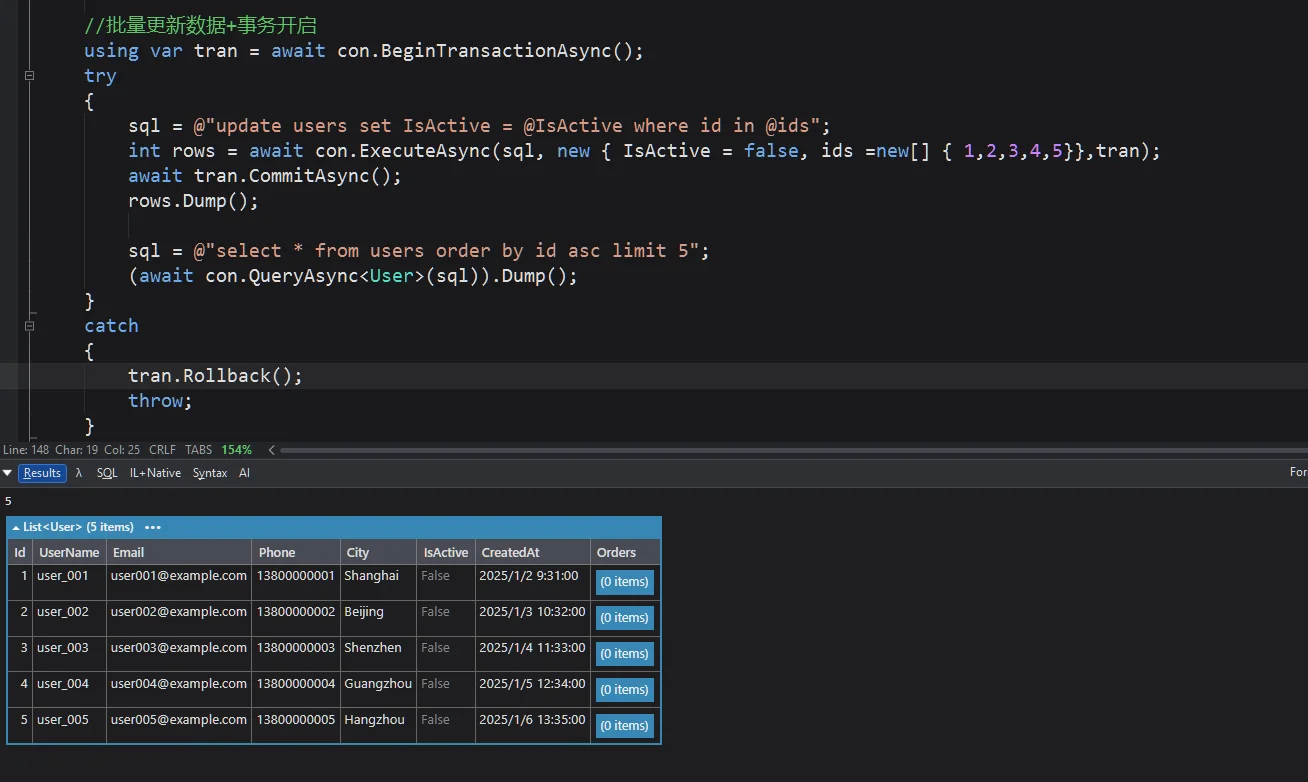This screenshot has width=1308, height=782.
Task: Expand Orders (0 items) for user_003
Action: pyautogui.click(x=625, y=654)
